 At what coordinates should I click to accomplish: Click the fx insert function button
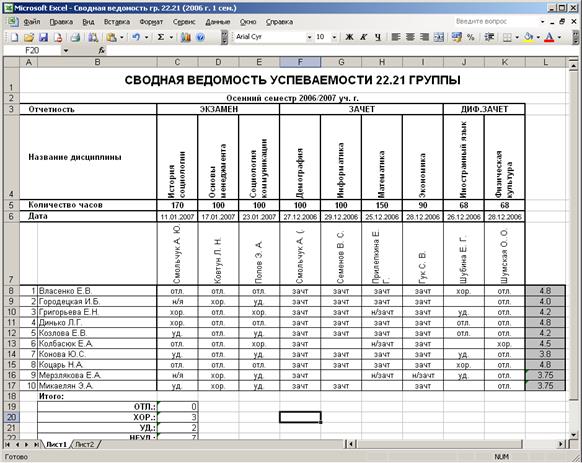tap(101, 50)
